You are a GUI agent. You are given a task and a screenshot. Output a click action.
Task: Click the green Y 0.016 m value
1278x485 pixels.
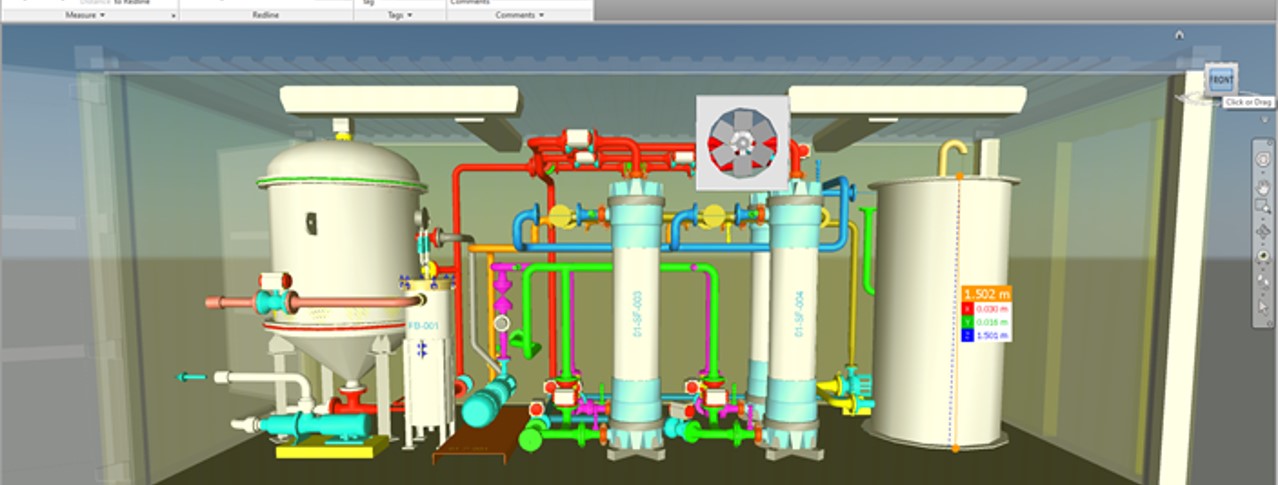pyautogui.click(x=986, y=322)
